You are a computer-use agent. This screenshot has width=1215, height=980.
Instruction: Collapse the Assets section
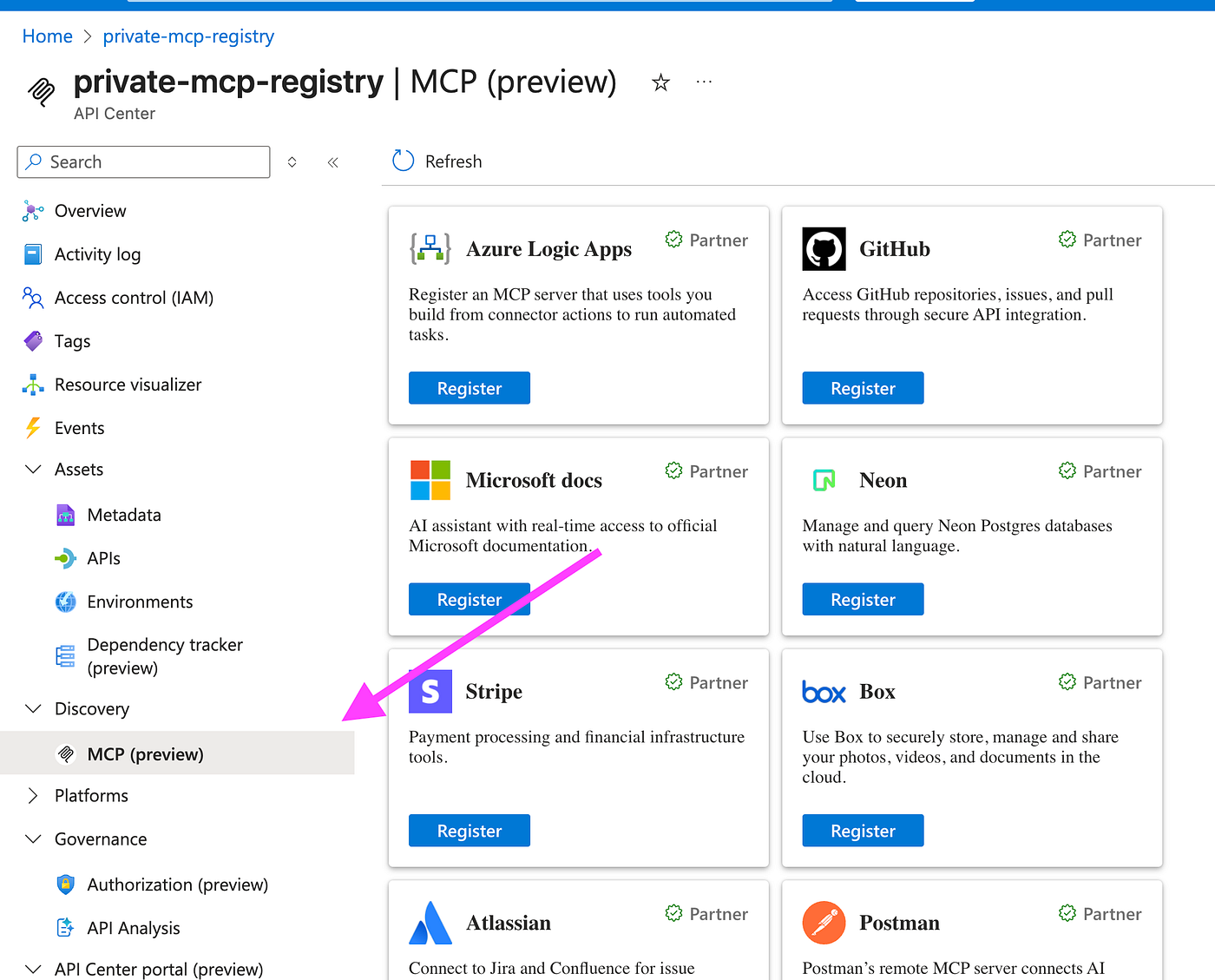tap(33, 469)
